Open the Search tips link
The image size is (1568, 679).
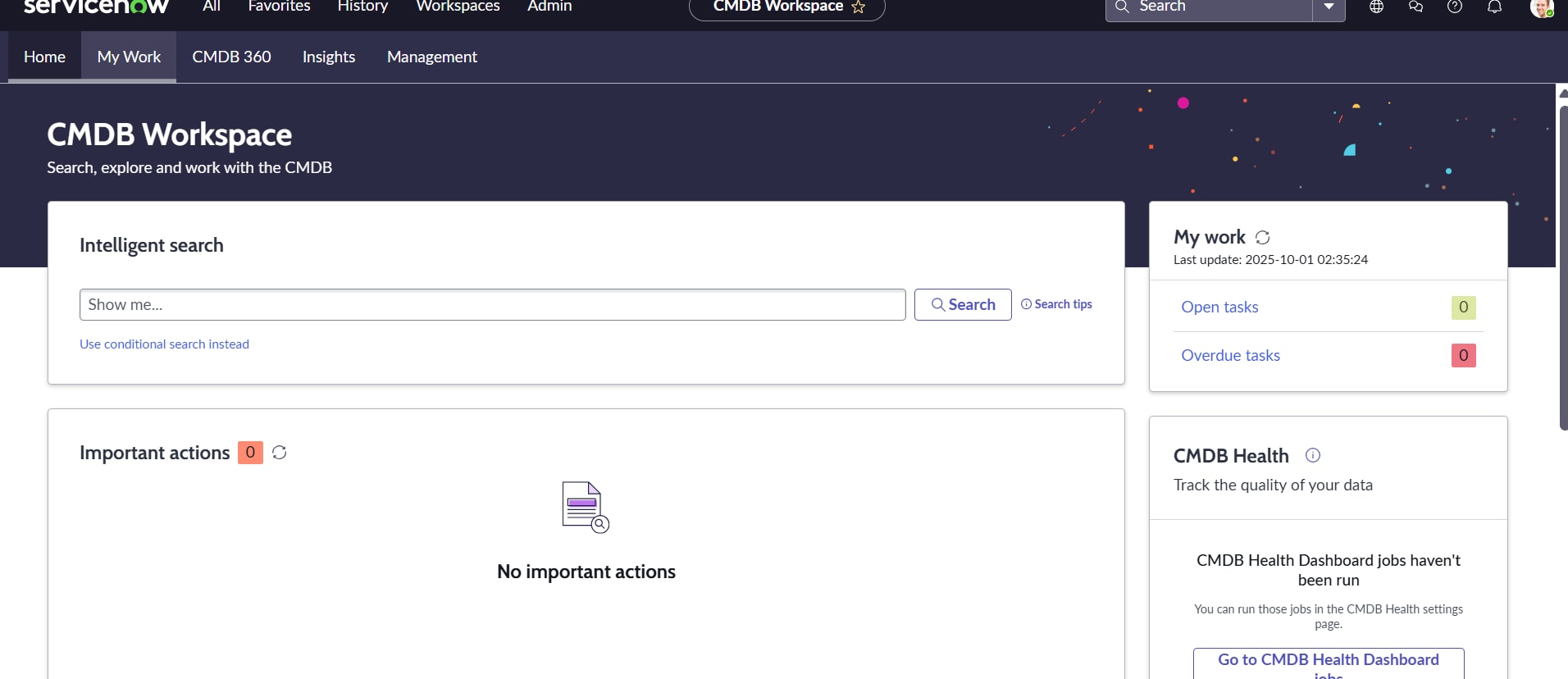coord(1056,304)
